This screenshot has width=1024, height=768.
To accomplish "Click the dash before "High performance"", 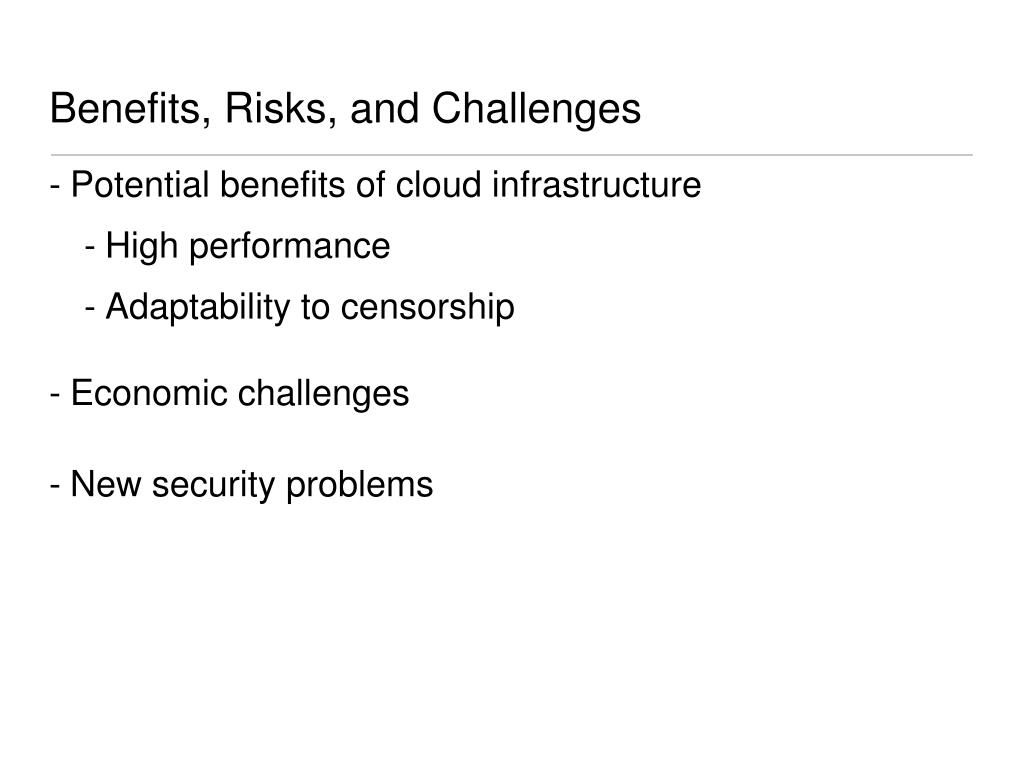I will tap(91, 249).
